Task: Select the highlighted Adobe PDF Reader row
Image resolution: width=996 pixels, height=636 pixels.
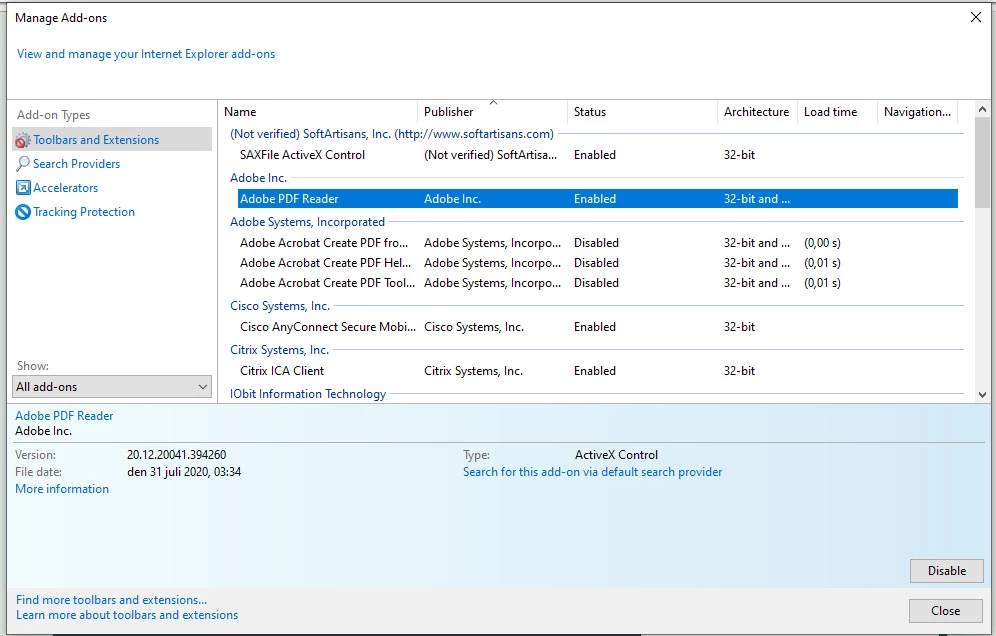Action: (x=598, y=199)
